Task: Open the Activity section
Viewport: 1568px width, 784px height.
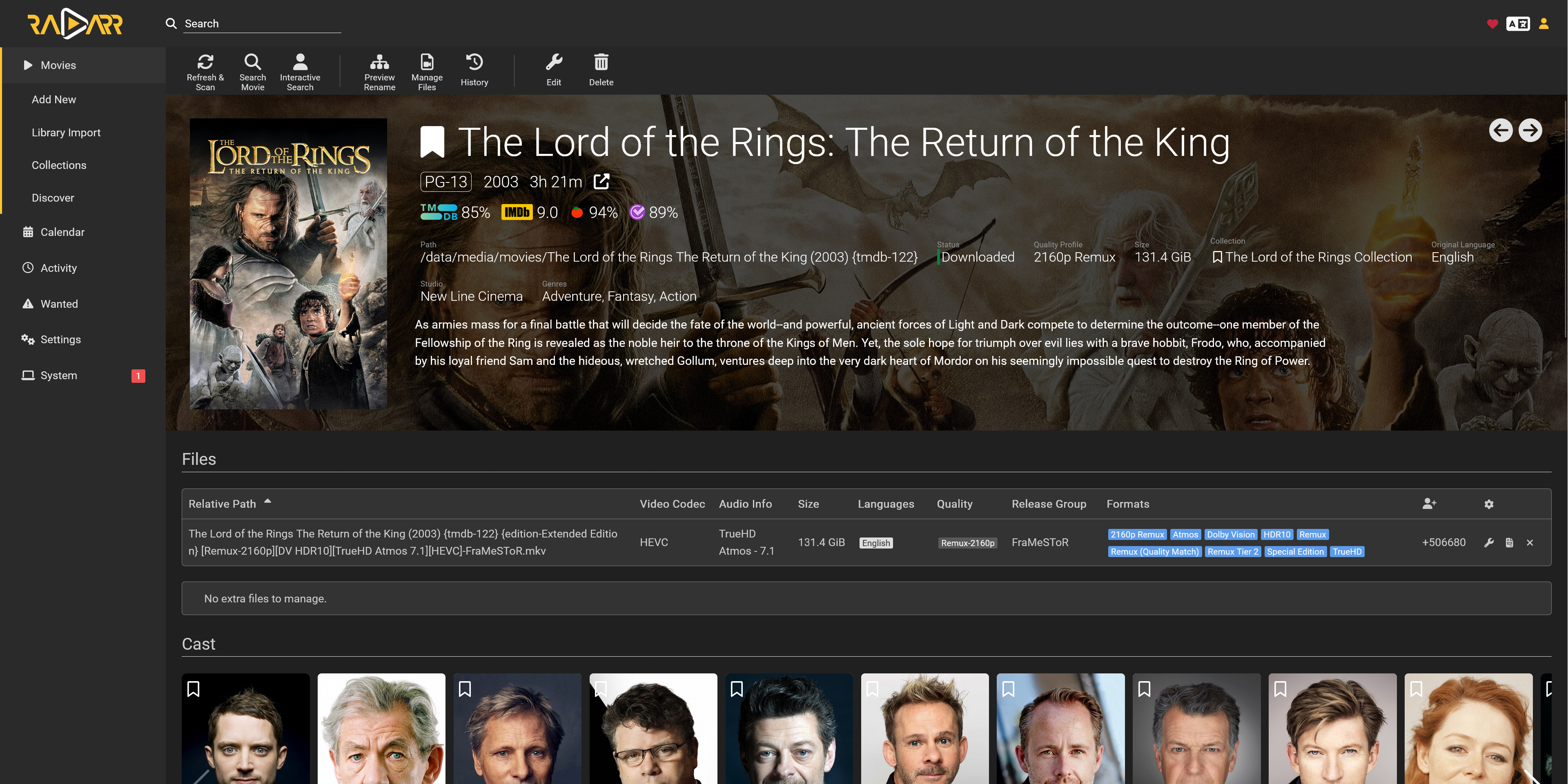Action: tap(83, 268)
